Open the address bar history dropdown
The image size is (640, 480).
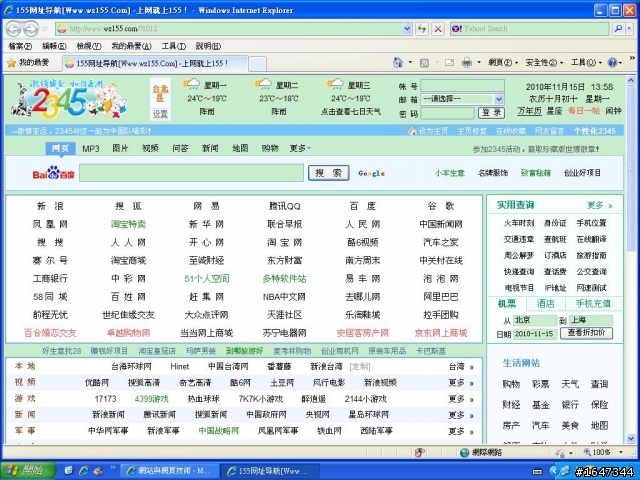tap(407, 29)
